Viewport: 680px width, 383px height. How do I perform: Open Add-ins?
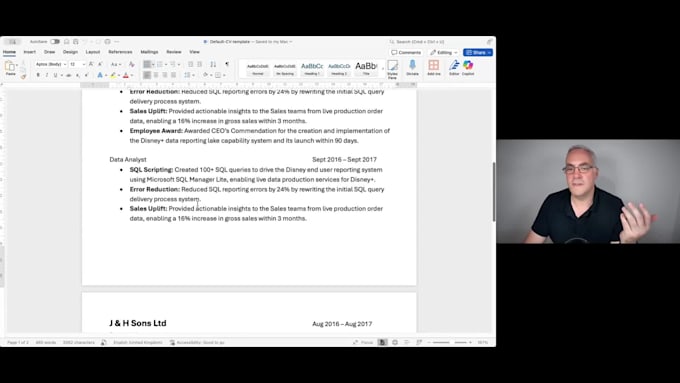pyautogui.click(x=434, y=68)
